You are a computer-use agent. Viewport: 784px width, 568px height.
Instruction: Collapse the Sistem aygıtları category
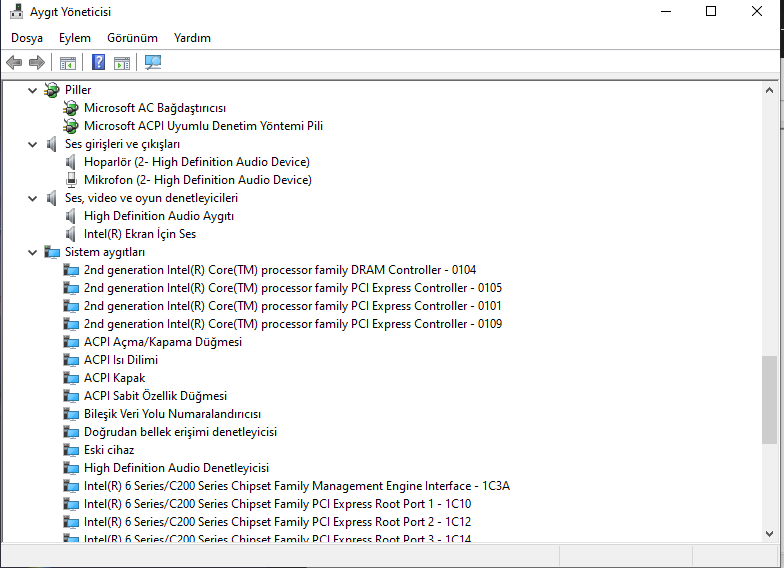click(32, 252)
